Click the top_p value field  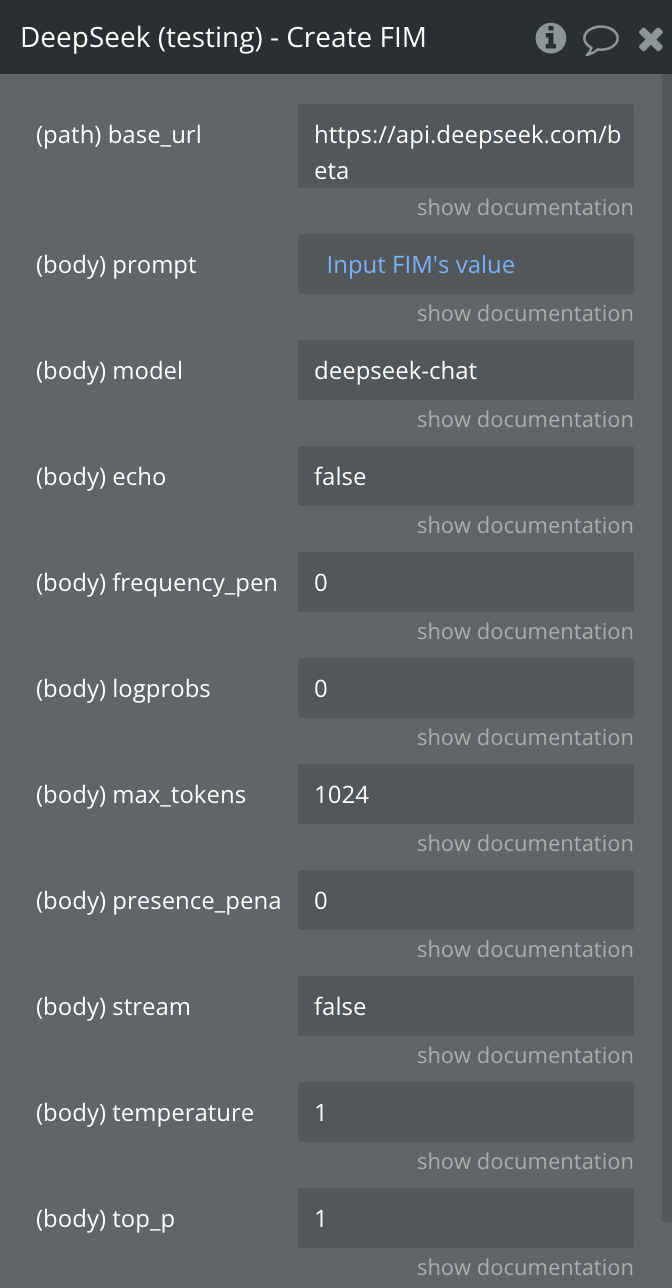(465, 1219)
